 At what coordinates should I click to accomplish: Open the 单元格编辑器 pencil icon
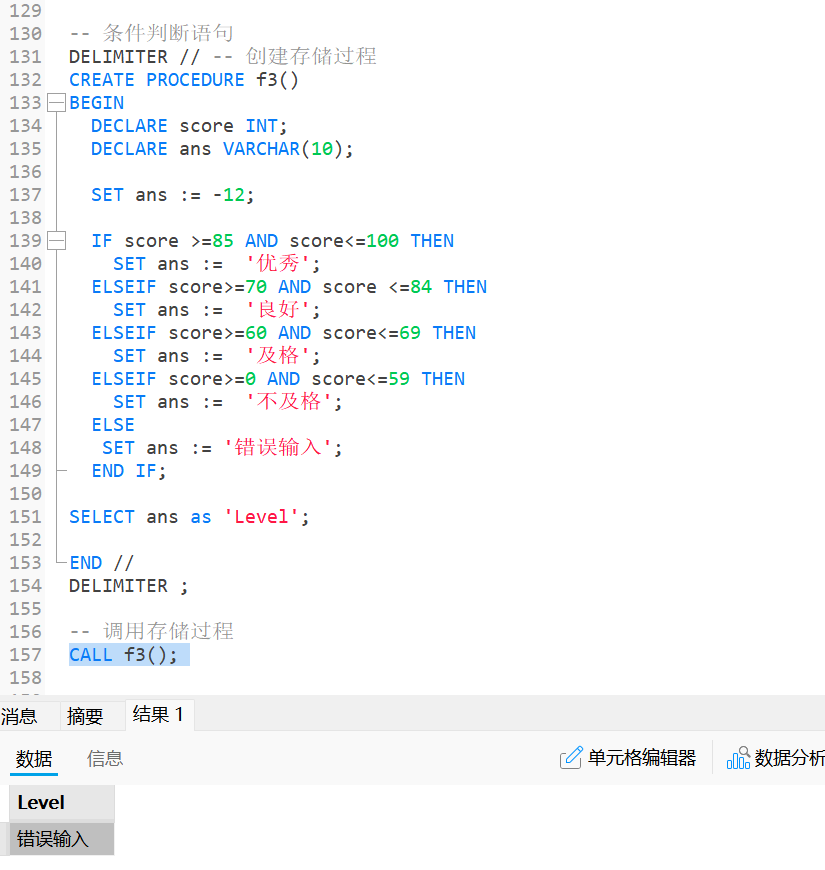coord(571,758)
